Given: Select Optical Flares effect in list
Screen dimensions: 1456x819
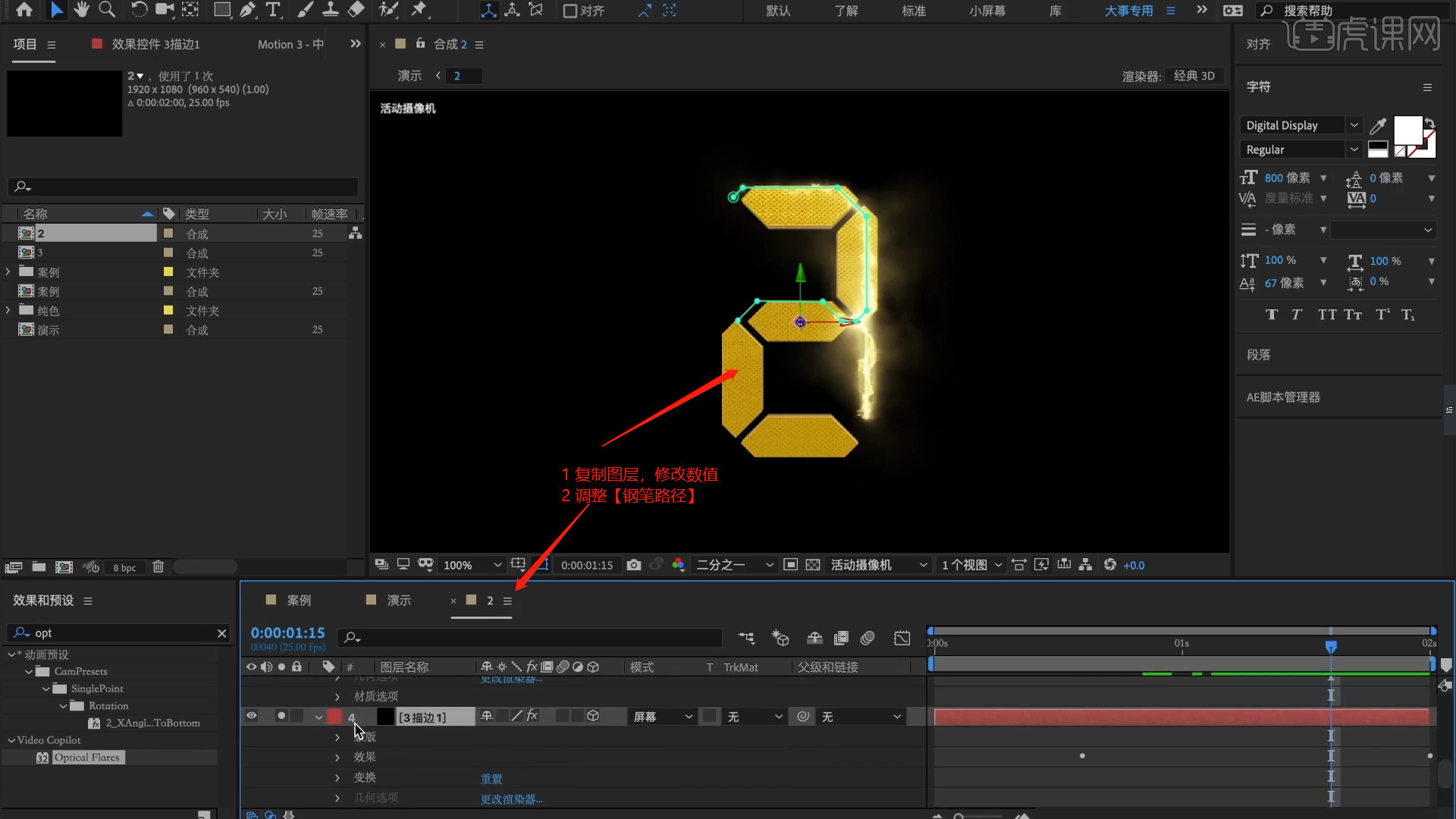Looking at the screenshot, I should pyautogui.click(x=87, y=757).
